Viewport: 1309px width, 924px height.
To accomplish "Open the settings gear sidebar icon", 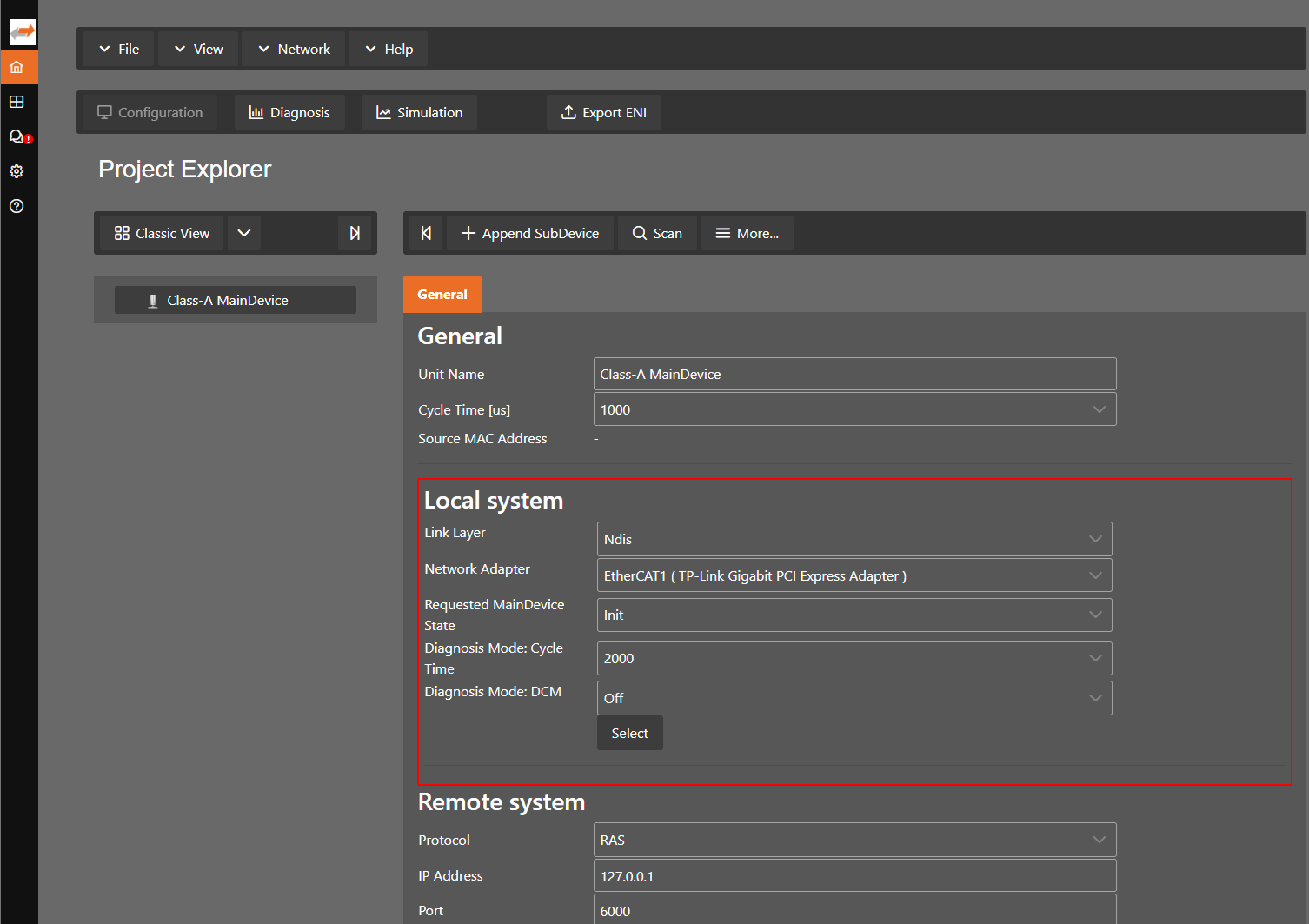I will [x=17, y=171].
